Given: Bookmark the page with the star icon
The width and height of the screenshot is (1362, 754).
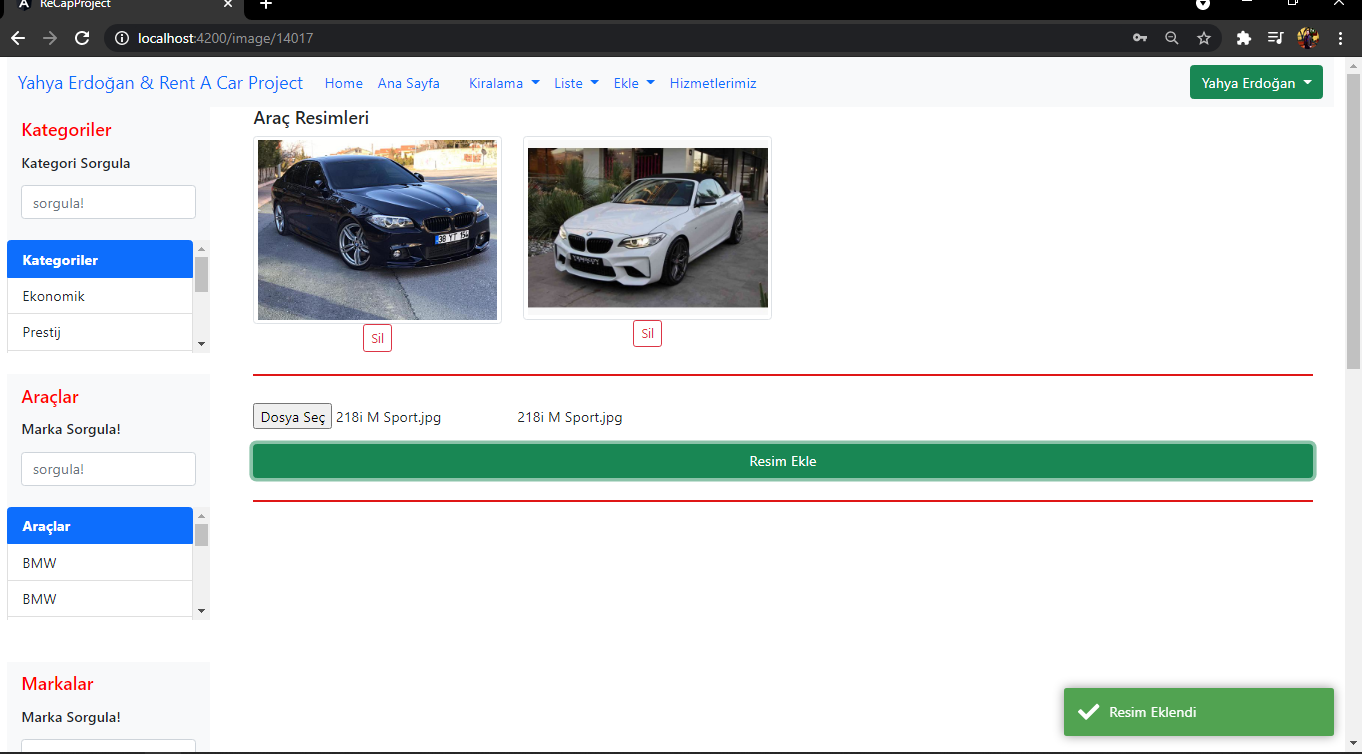Looking at the screenshot, I should (1203, 37).
